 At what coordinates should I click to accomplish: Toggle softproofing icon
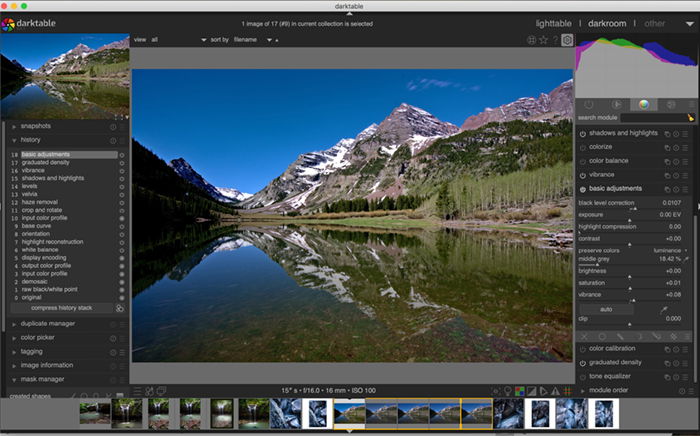click(x=543, y=391)
